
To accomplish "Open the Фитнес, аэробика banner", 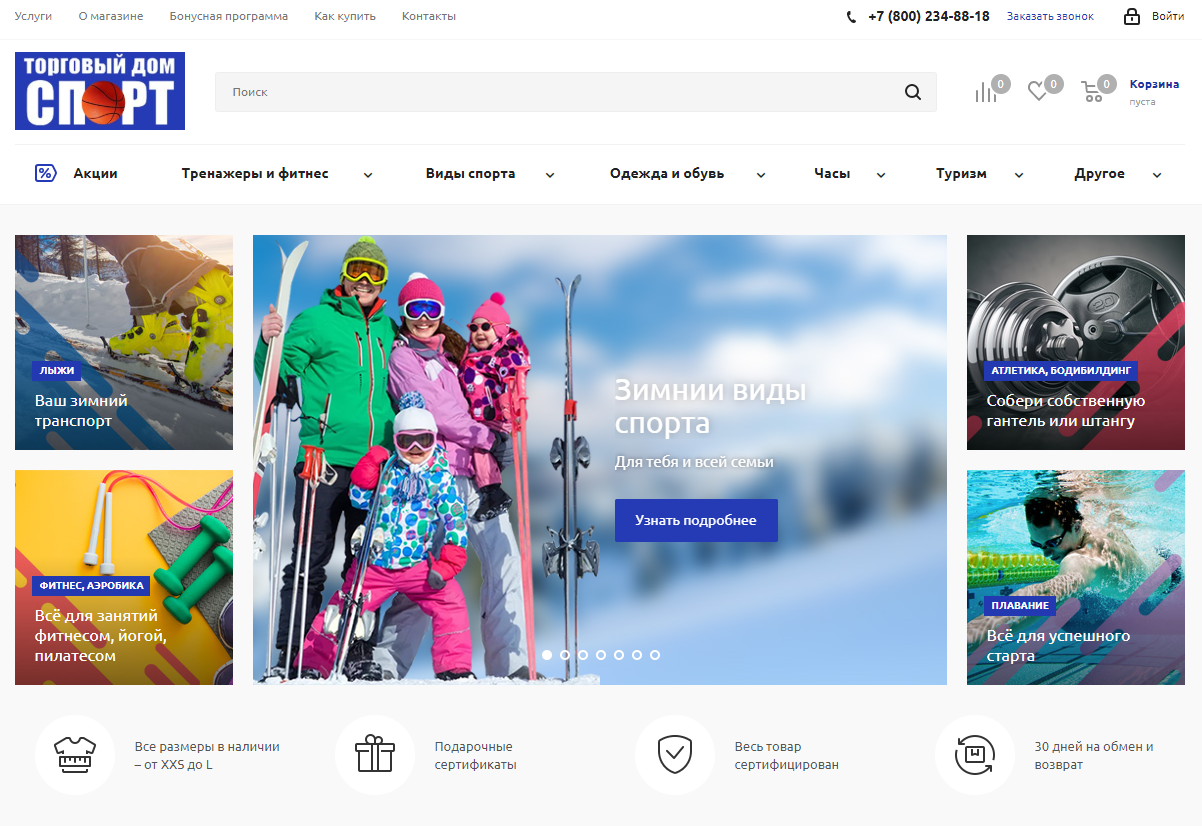I will coord(124,577).
